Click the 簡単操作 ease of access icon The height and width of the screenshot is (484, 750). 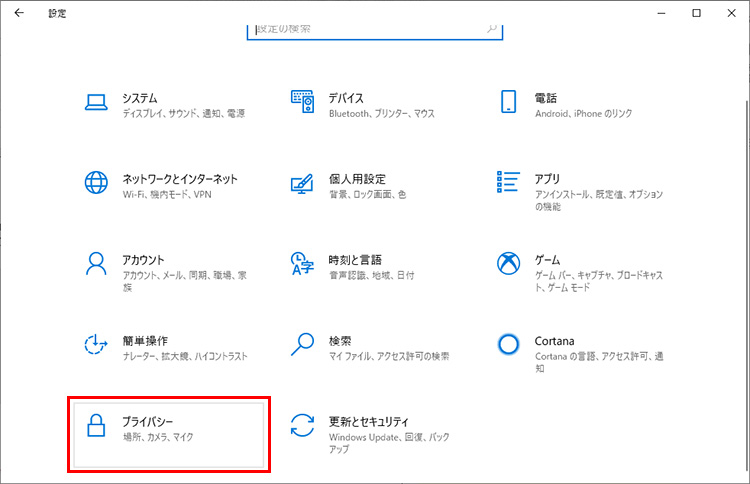coord(96,345)
